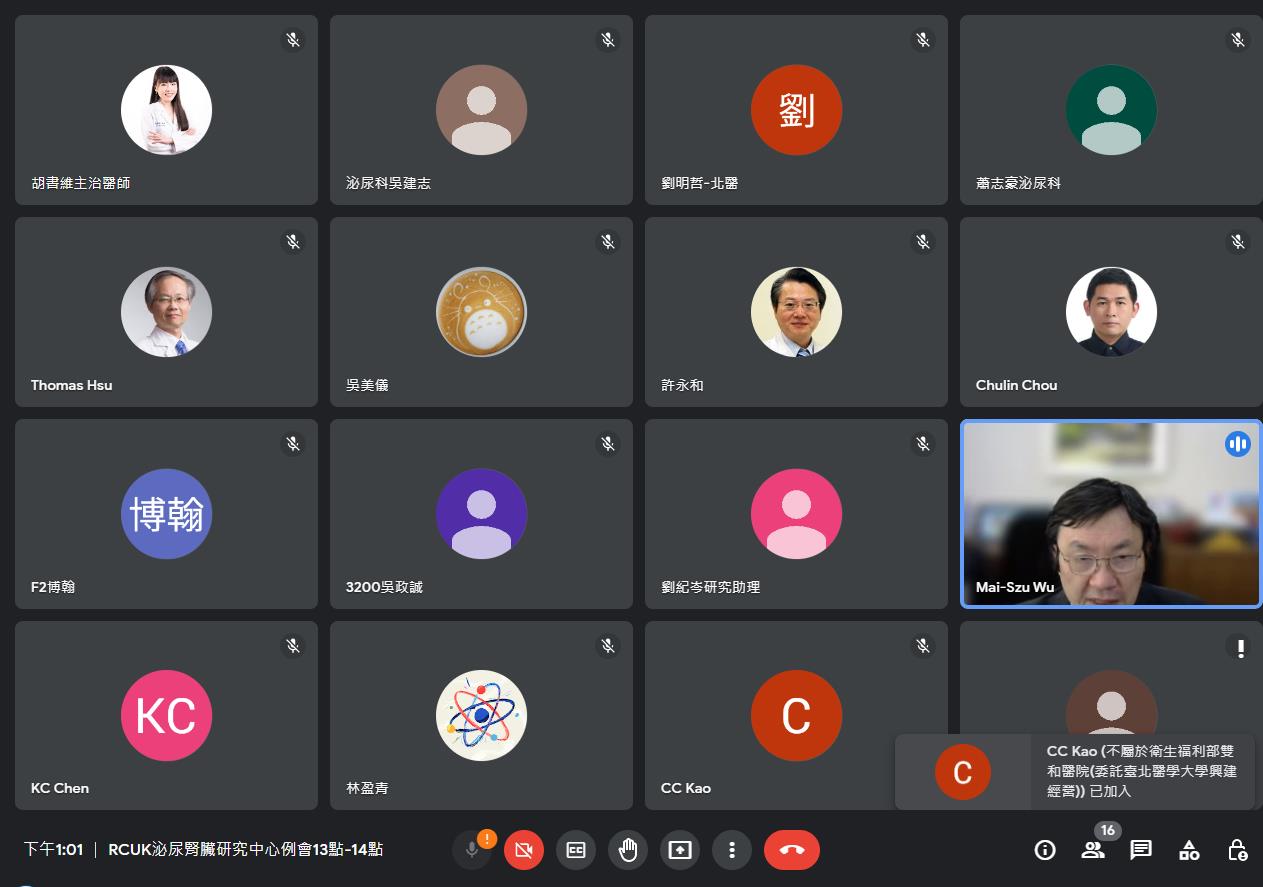Image resolution: width=1263 pixels, height=887 pixels.
Task: Select Thomas Hsu profile photo
Action: click(x=166, y=312)
